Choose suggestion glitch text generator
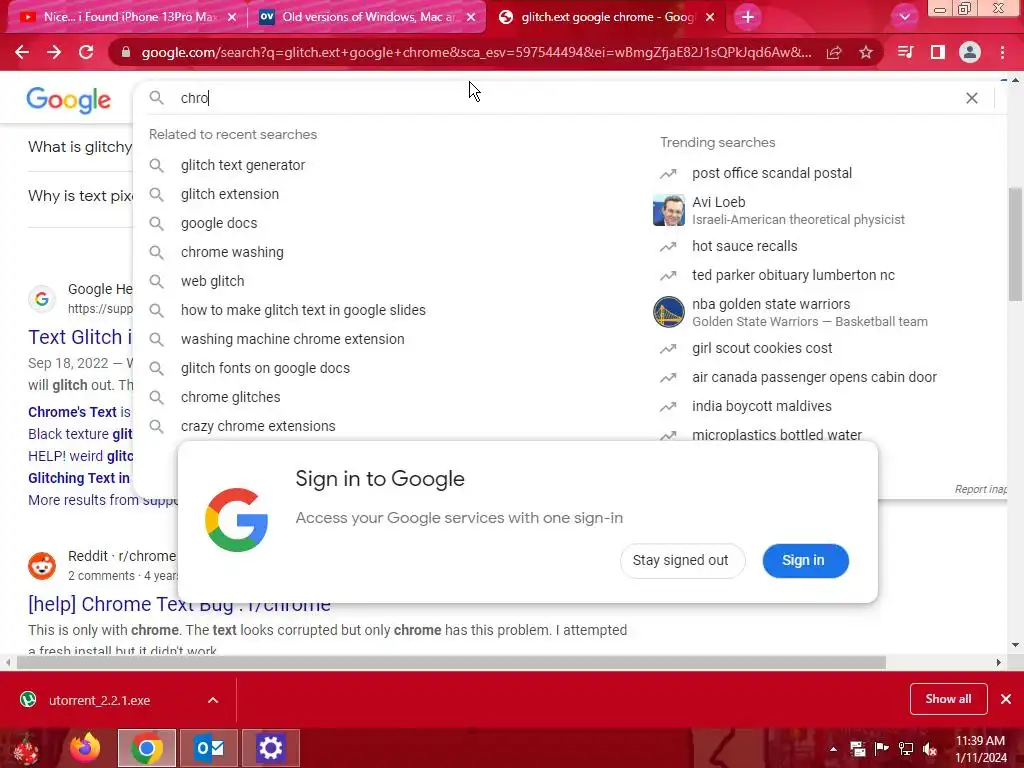The height and width of the screenshot is (768, 1024). pyautogui.click(x=243, y=165)
